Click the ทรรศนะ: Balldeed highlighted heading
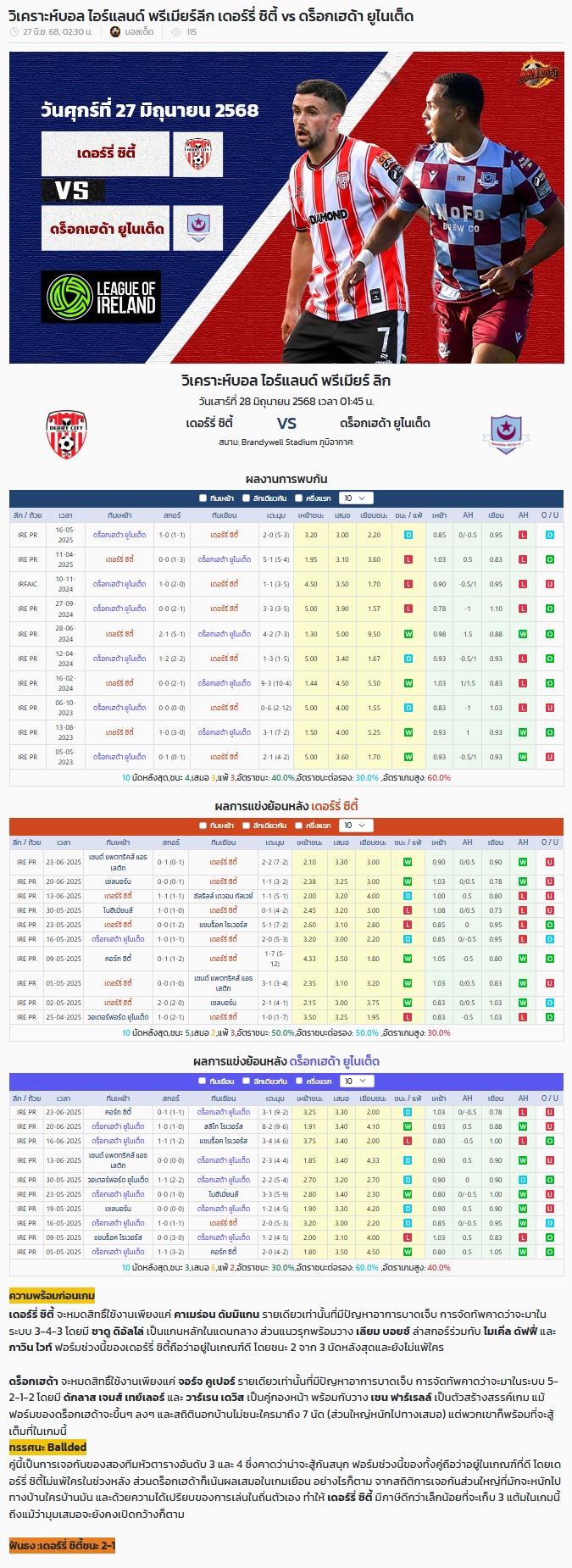The height and width of the screenshot is (1568, 572). pyautogui.click(x=47, y=1447)
